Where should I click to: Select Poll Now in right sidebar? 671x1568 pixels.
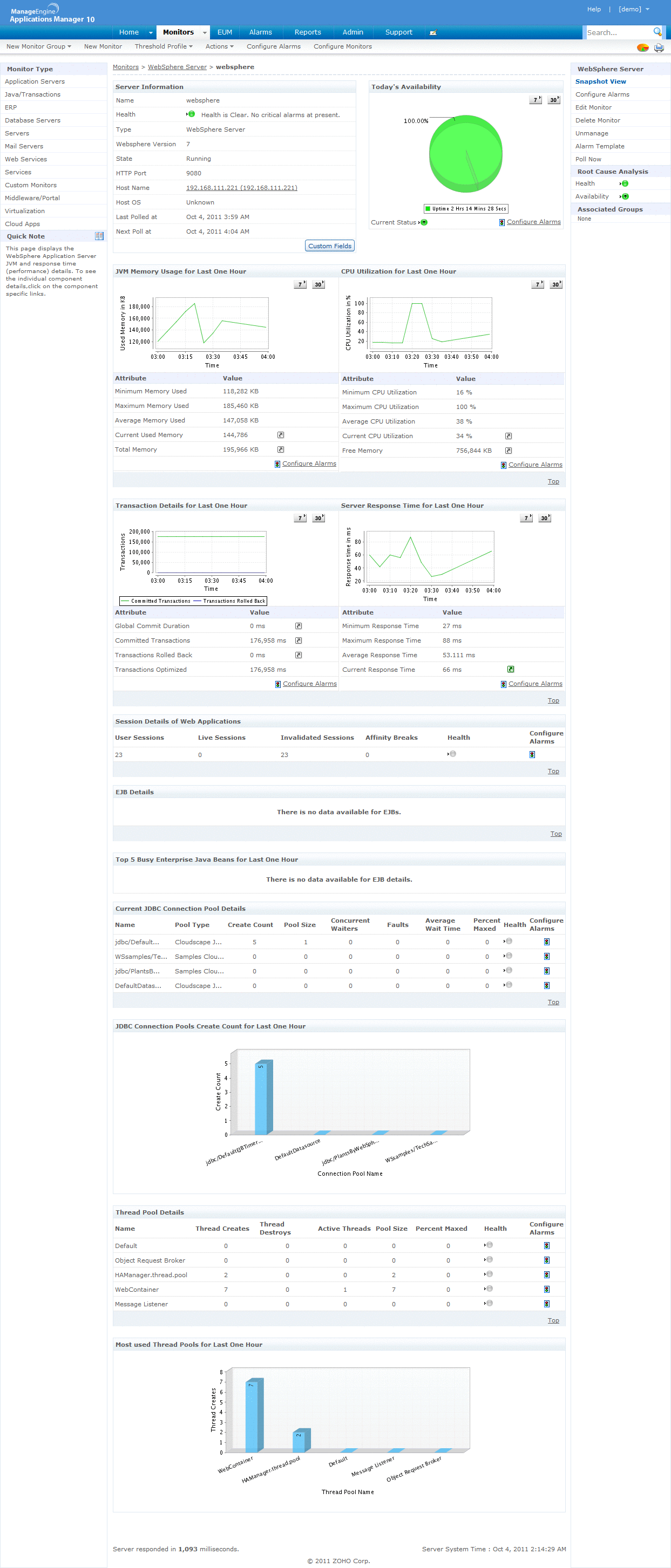587,159
